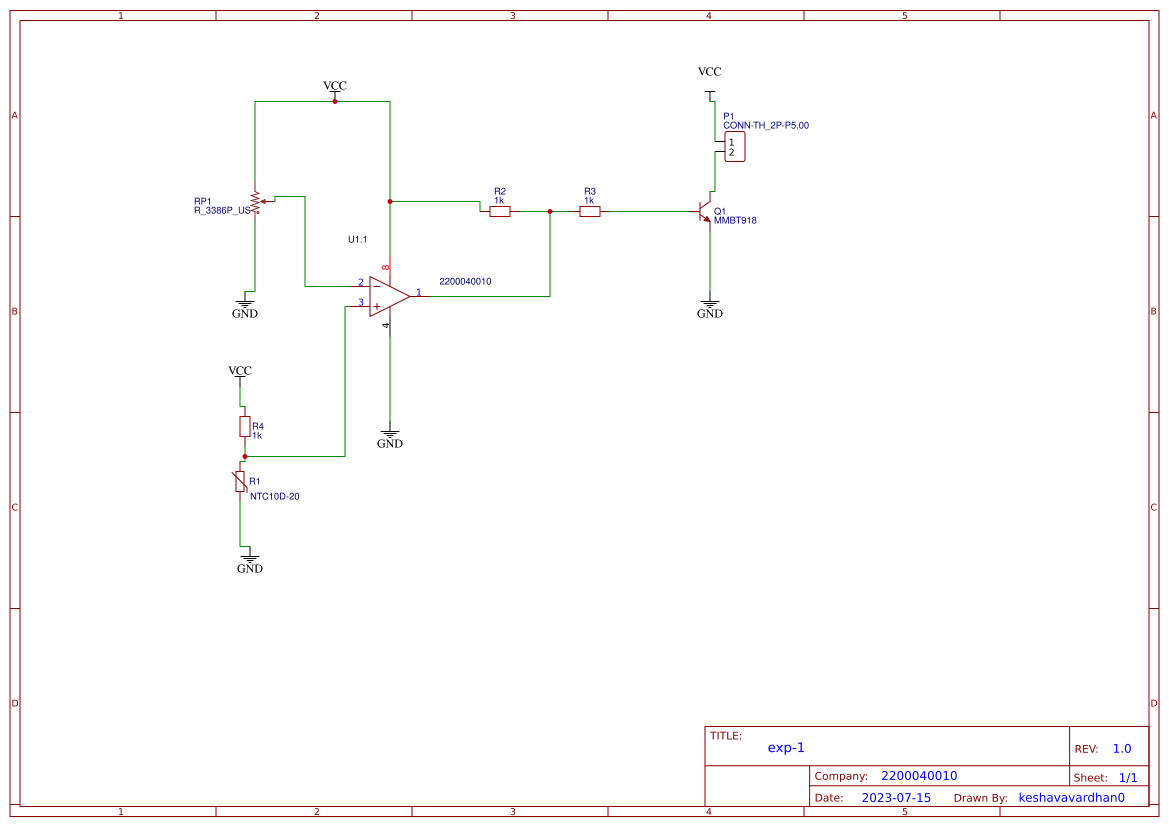Select the junction dot between R2 and R3
Image resolution: width=1169 pixels, height=827 pixels.
(549, 210)
